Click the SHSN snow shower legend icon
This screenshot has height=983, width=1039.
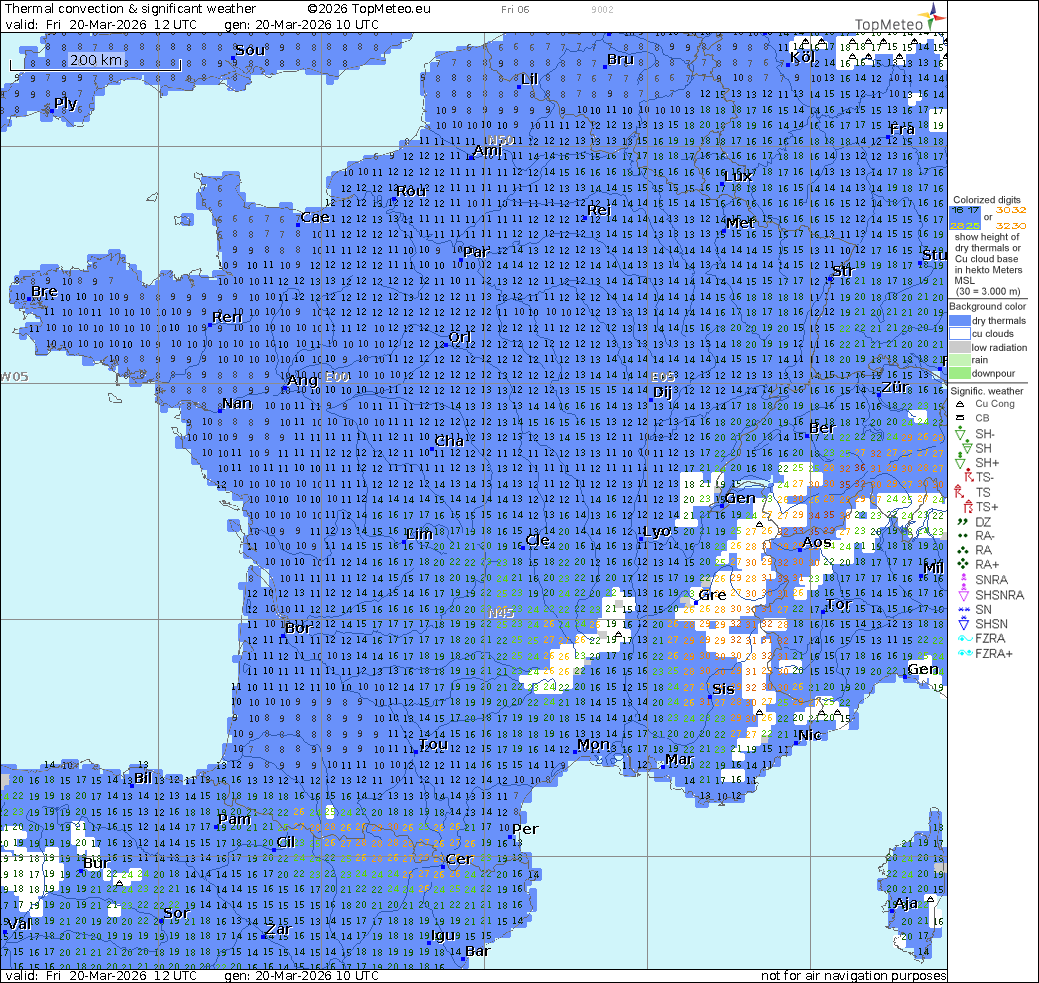(960, 623)
